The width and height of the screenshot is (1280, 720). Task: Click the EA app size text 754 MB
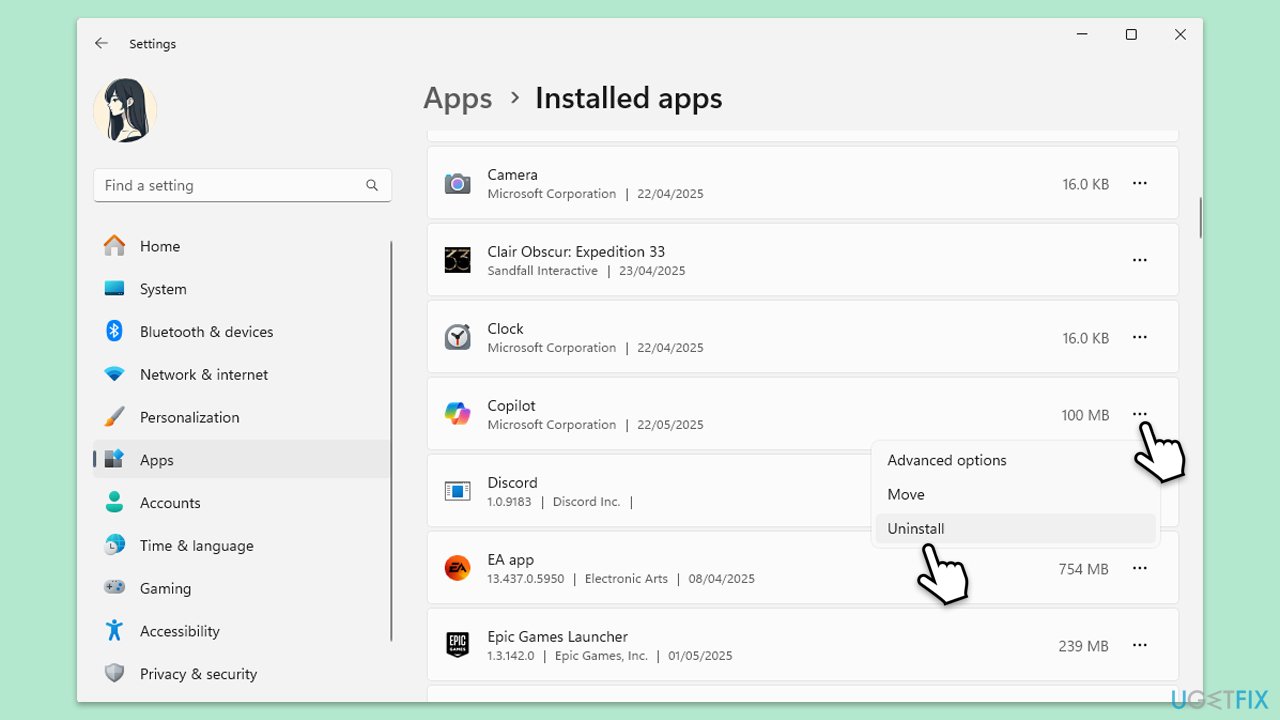tap(1084, 569)
